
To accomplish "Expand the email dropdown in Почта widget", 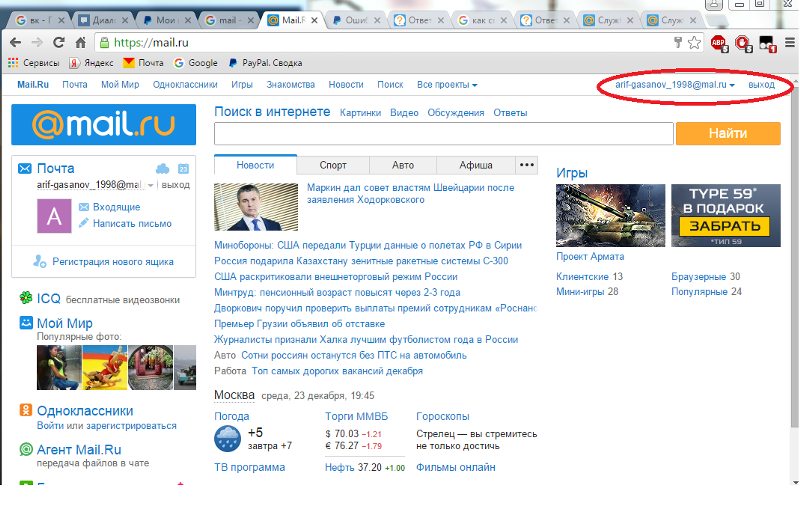I will pyautogui.click(x=151, y=185).
